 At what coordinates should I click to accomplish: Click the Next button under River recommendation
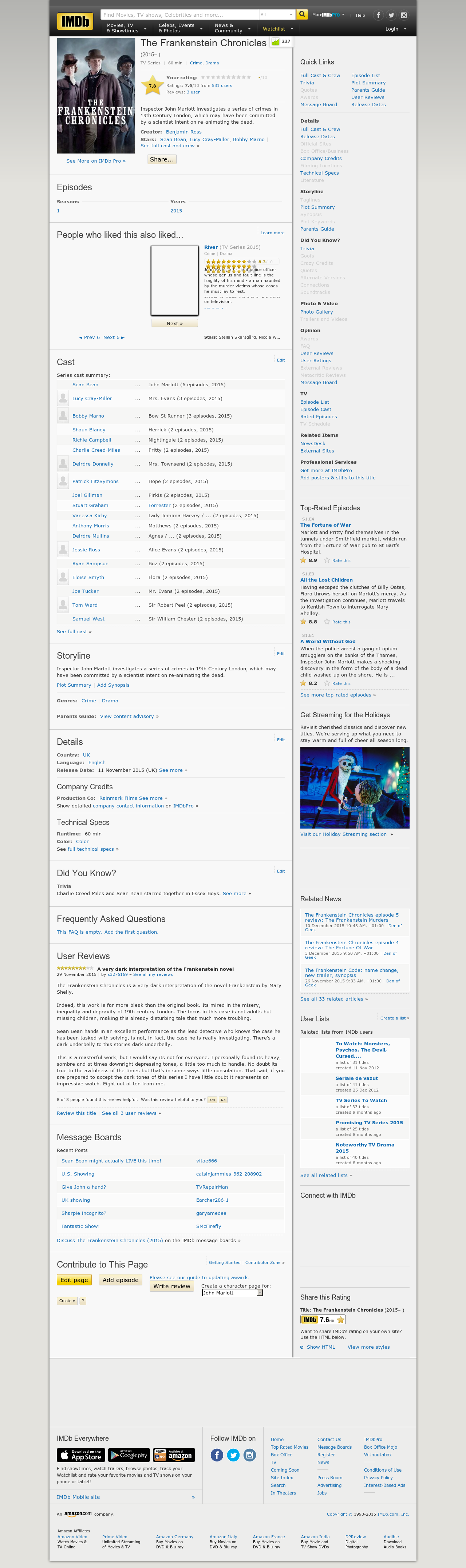pos(175,323)
